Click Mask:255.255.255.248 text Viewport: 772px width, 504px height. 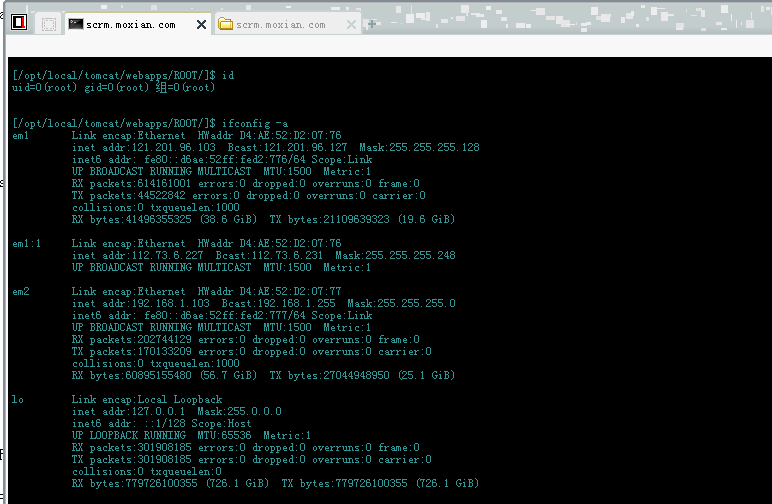pos(395,255)
